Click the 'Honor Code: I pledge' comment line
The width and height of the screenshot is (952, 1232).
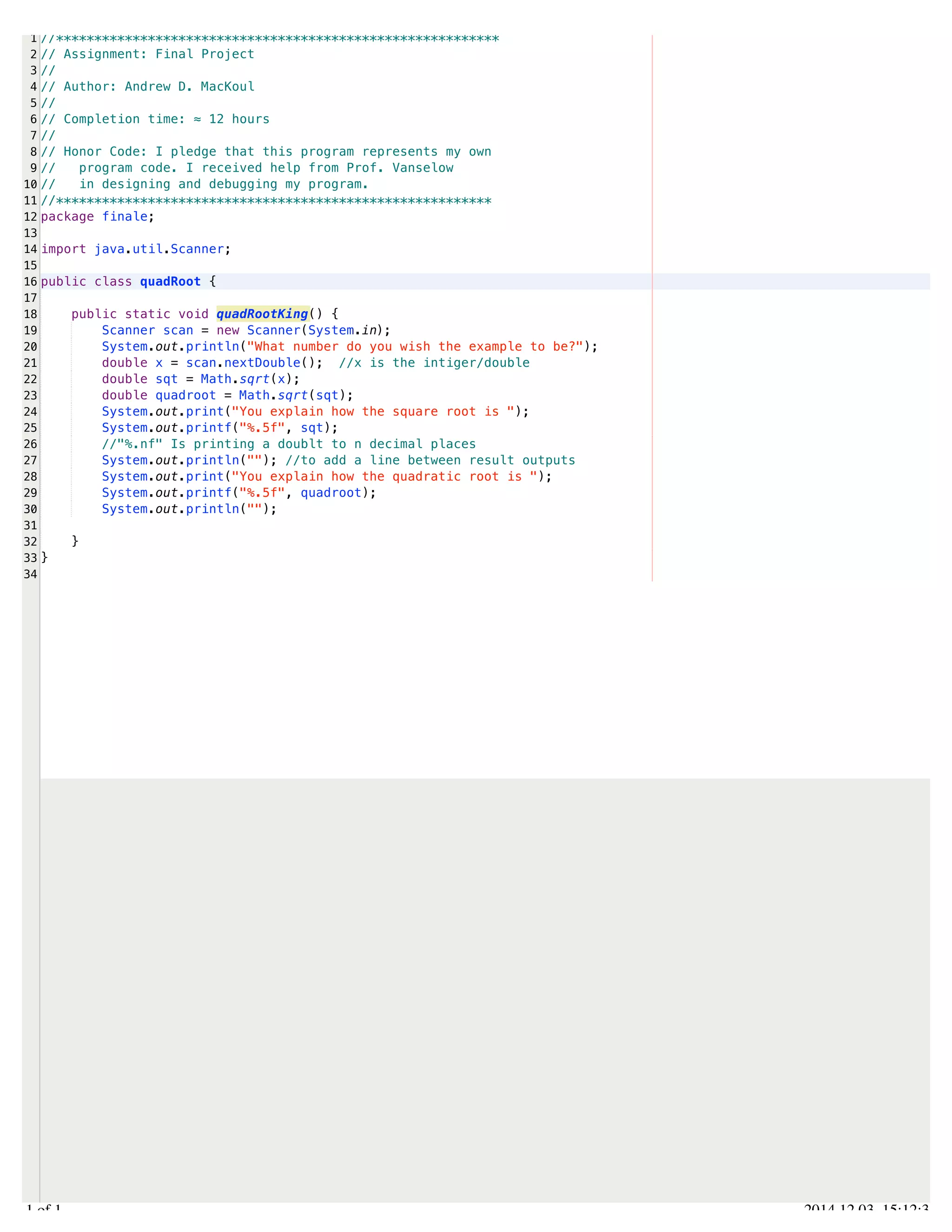[266, 152]
